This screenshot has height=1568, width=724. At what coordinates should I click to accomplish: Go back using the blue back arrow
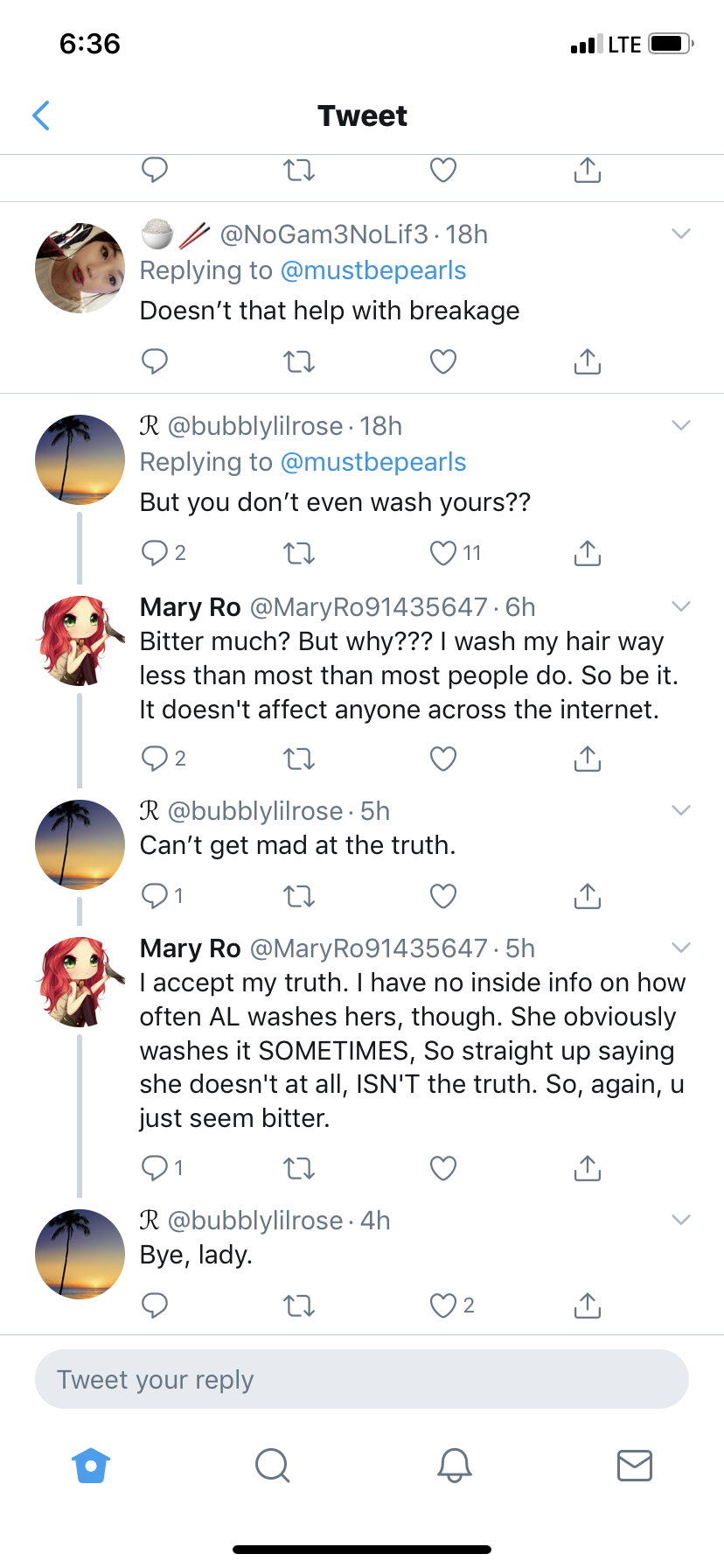(41, 115)
